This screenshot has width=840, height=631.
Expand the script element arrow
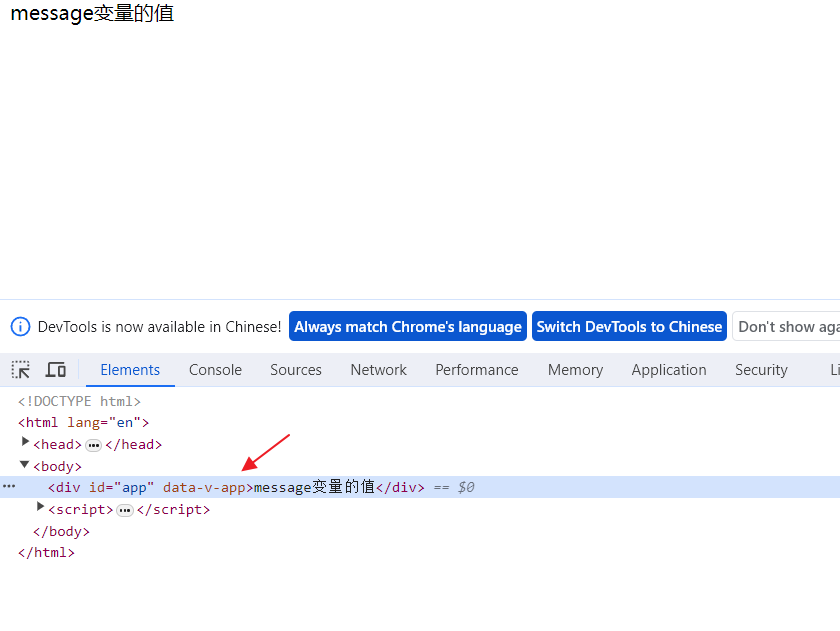40,506
